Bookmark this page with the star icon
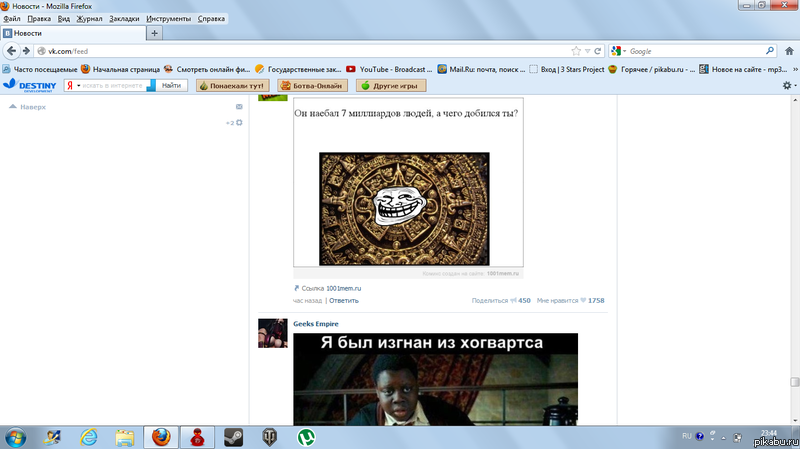800x449 pixels. pos(576,51)
